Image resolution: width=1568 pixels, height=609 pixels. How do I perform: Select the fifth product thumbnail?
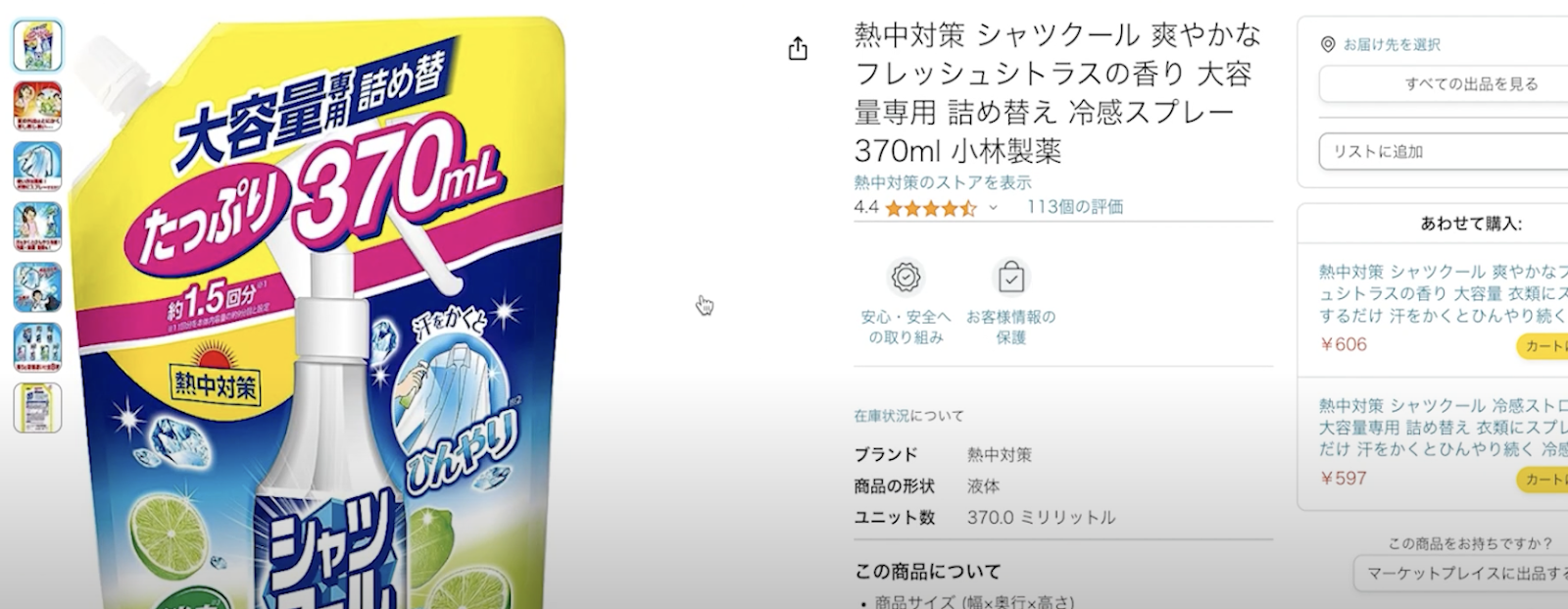[38, 287]
